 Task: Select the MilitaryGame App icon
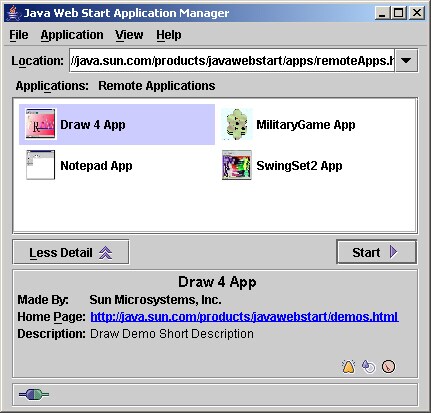(237, 124)
